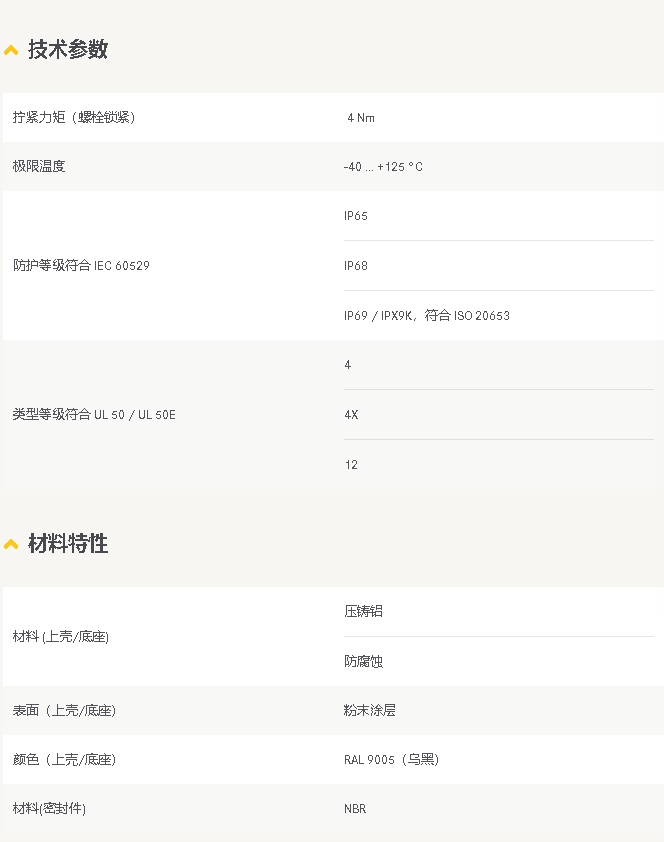Select the 极限温度 row label
The image size is (664, 842).
tap(39, 166)
